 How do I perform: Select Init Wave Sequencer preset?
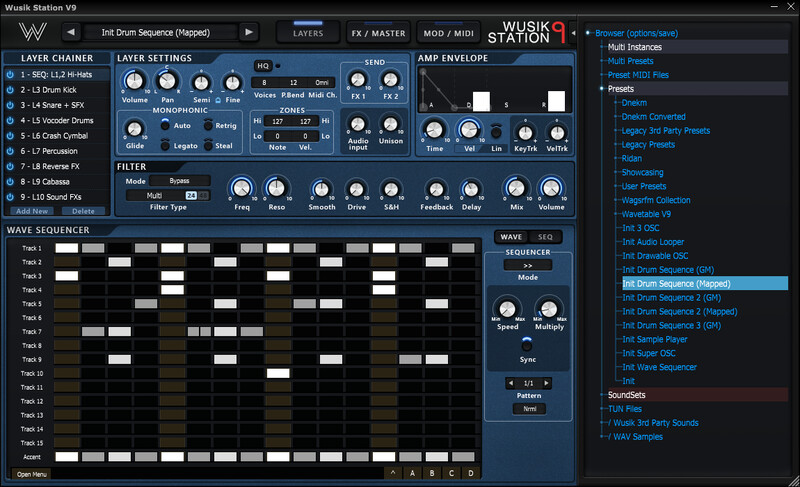click(659, 367)
